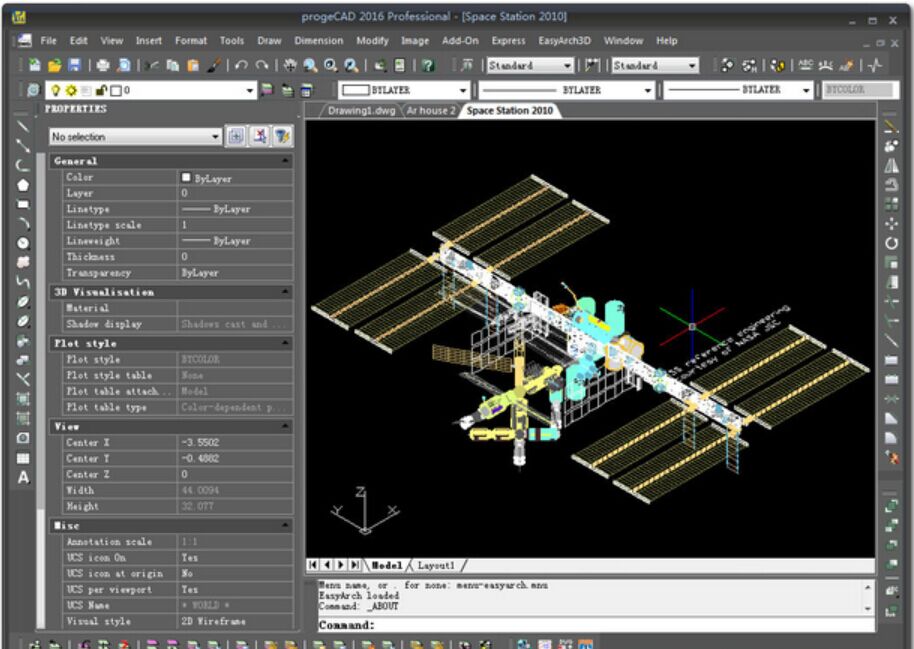Jump to the first layout tab with the arrow
The height and width of the screenshot is (649, 914).
[313, 564]
